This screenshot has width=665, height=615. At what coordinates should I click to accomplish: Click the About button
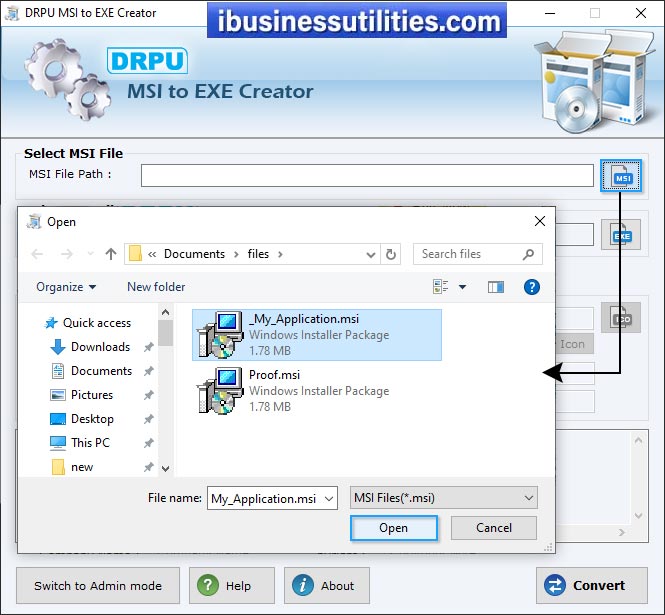point(327,586)
